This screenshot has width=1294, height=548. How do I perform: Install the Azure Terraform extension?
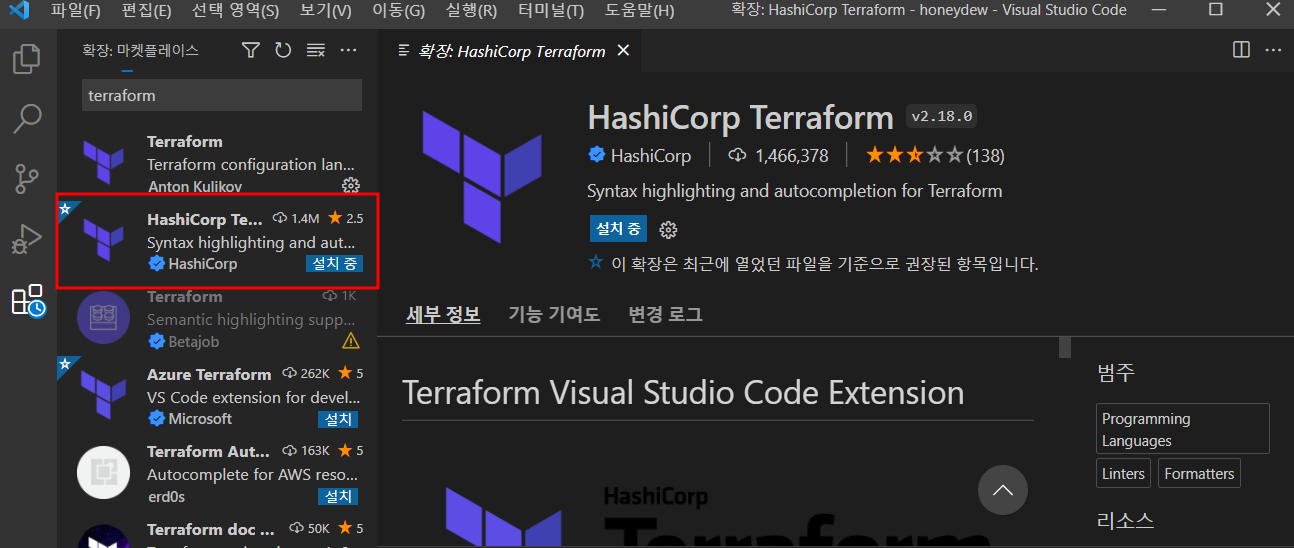pos(337,419)
